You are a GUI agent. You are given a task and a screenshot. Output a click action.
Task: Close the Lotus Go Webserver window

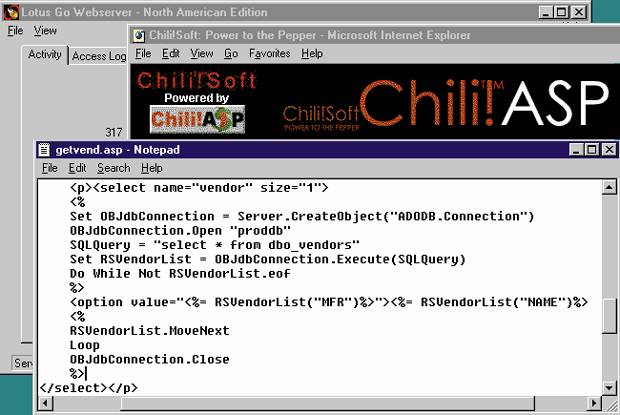579,12
